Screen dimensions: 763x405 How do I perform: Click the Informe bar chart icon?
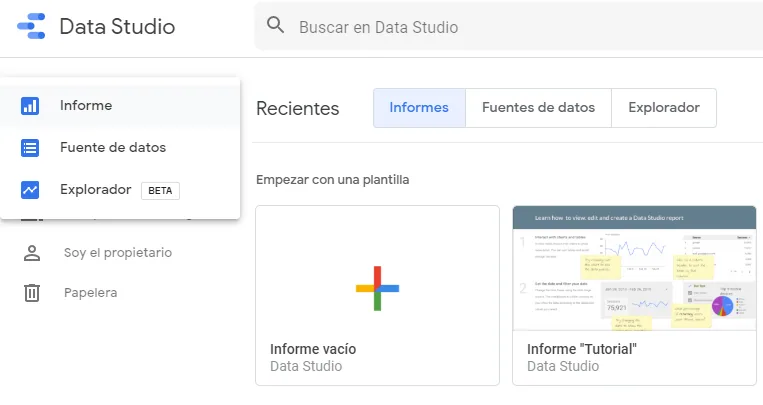(x=30, y=106)
